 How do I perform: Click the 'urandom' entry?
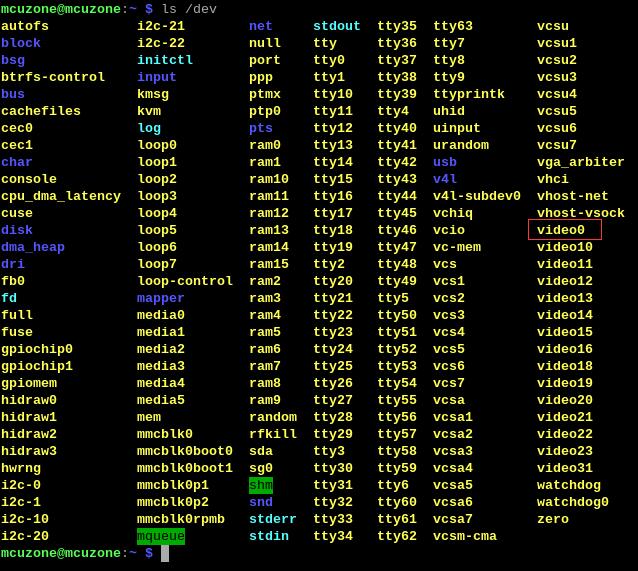point(461,145)
